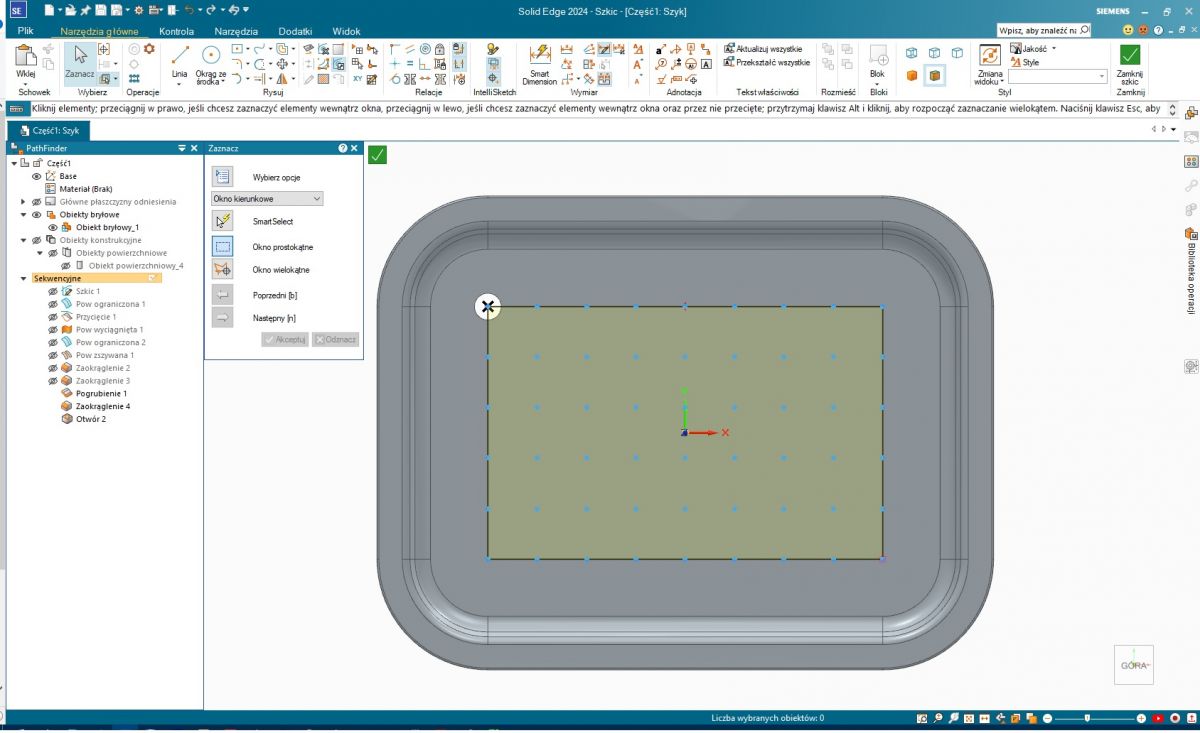The height and width of the screenshot is (733, 1200).
Task: Toggle visibility of Obiekt powierzchniowy_4
Action: 66,266
